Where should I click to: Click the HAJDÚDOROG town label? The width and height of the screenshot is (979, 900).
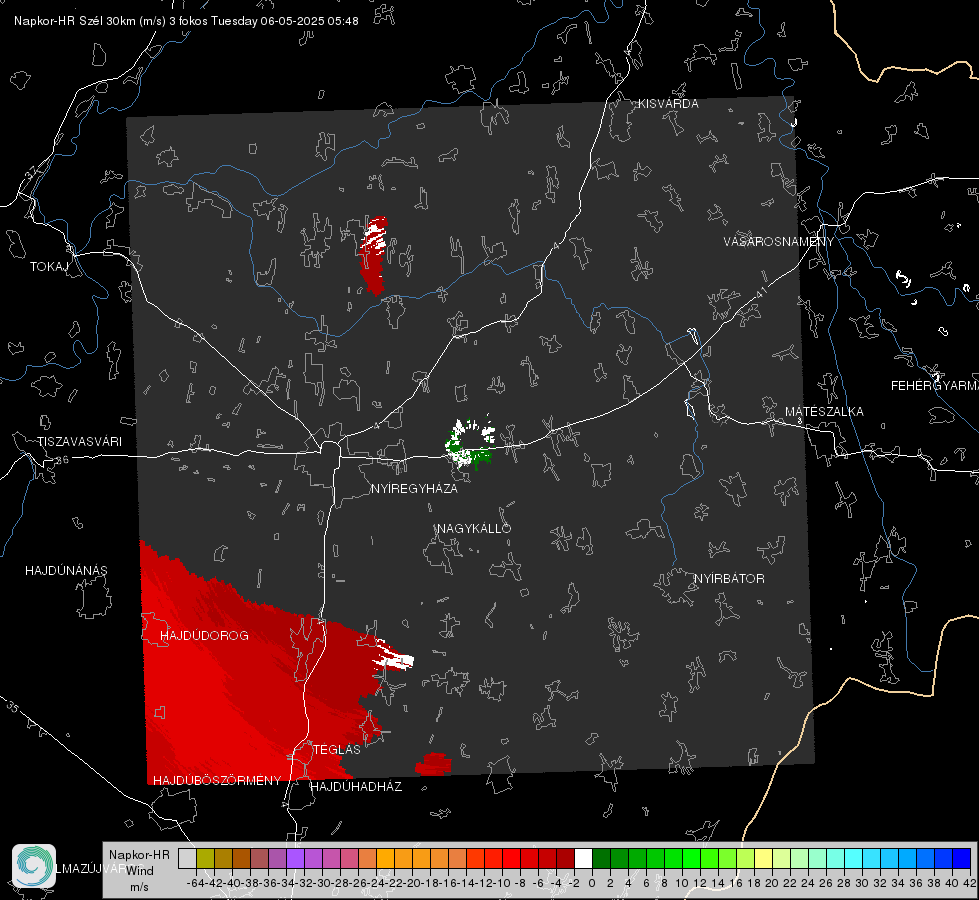204,635
